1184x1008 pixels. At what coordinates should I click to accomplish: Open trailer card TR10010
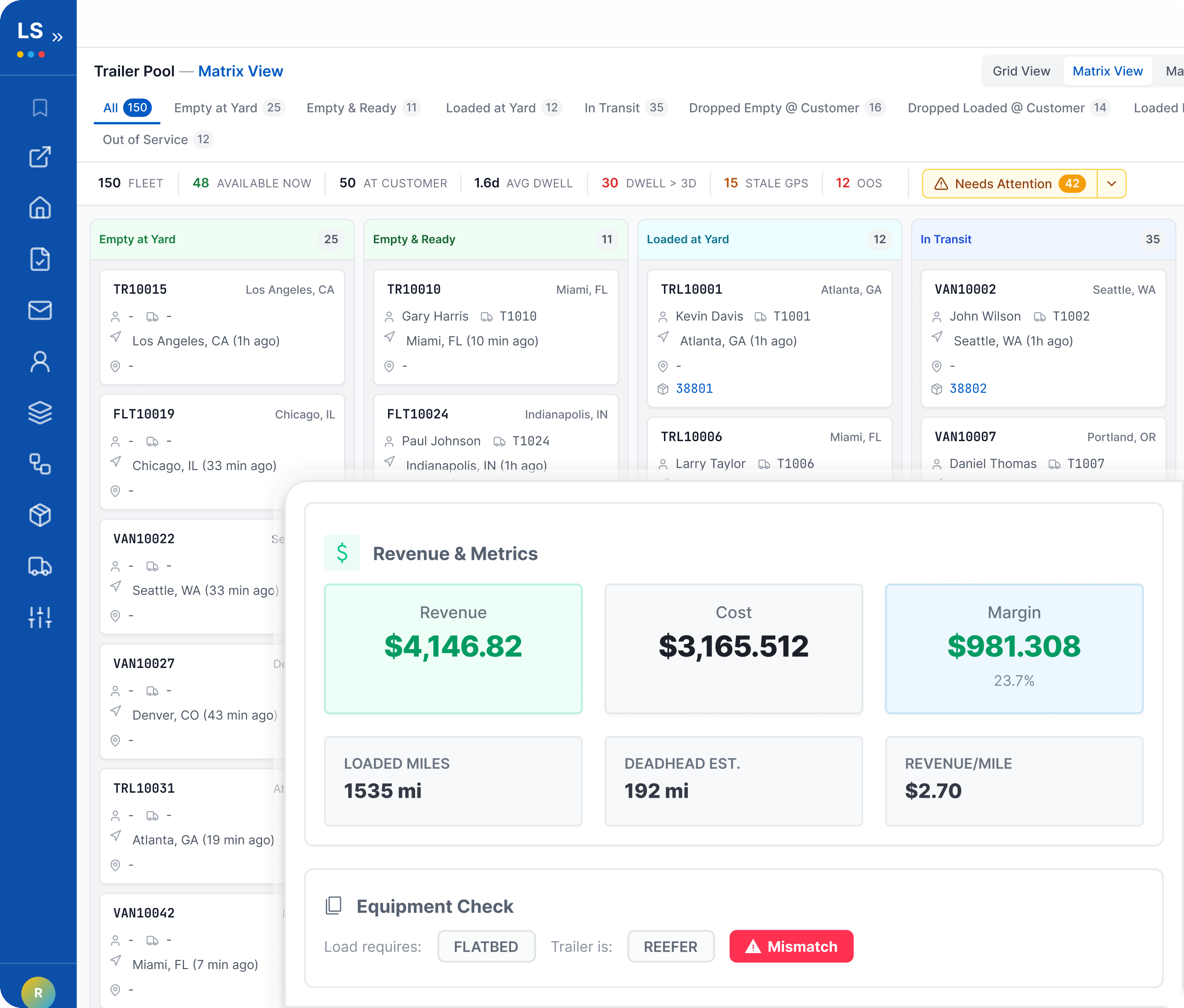(x=496, y=328)
